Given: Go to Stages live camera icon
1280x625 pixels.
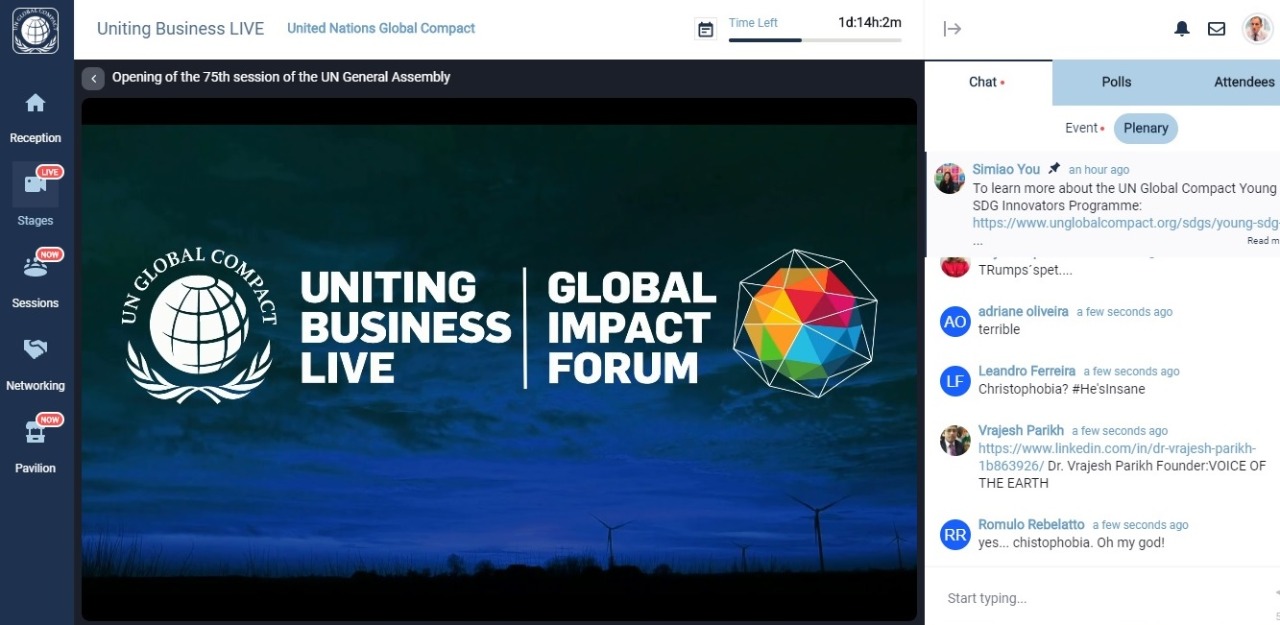Looking at the screenshot, I should [36, 185].
